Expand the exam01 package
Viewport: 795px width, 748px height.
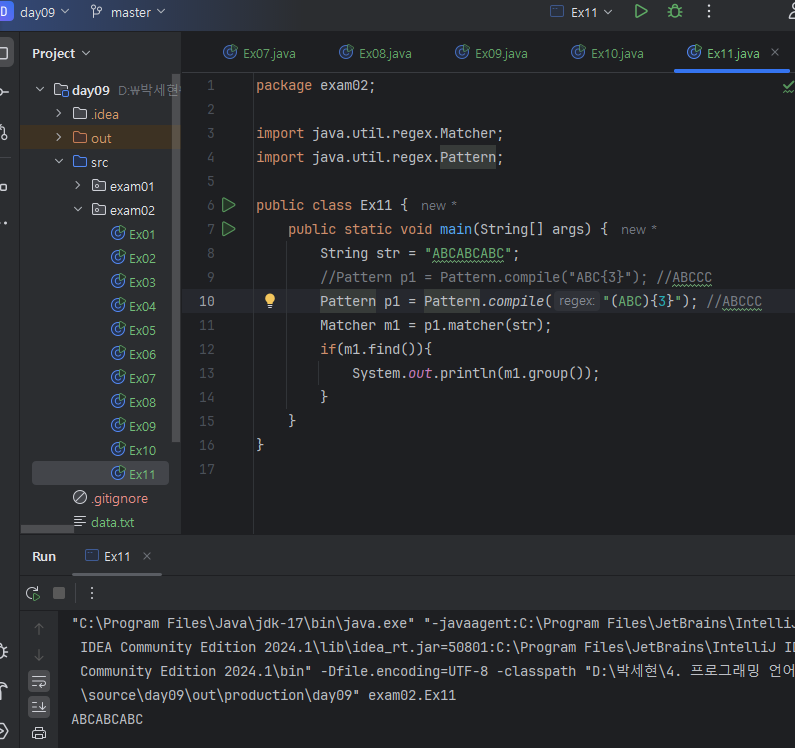(x=78, y=186)
